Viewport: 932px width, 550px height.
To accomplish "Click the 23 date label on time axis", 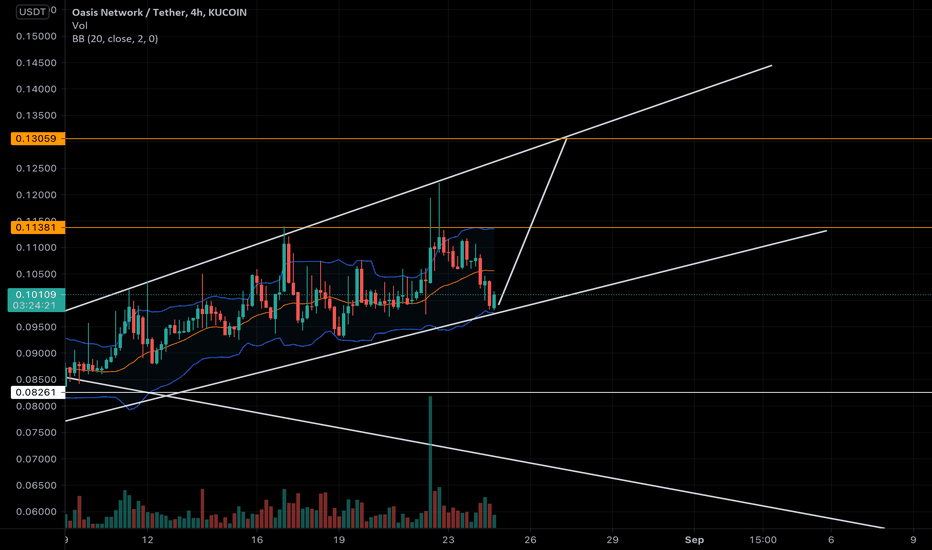I will coord(448,540).
